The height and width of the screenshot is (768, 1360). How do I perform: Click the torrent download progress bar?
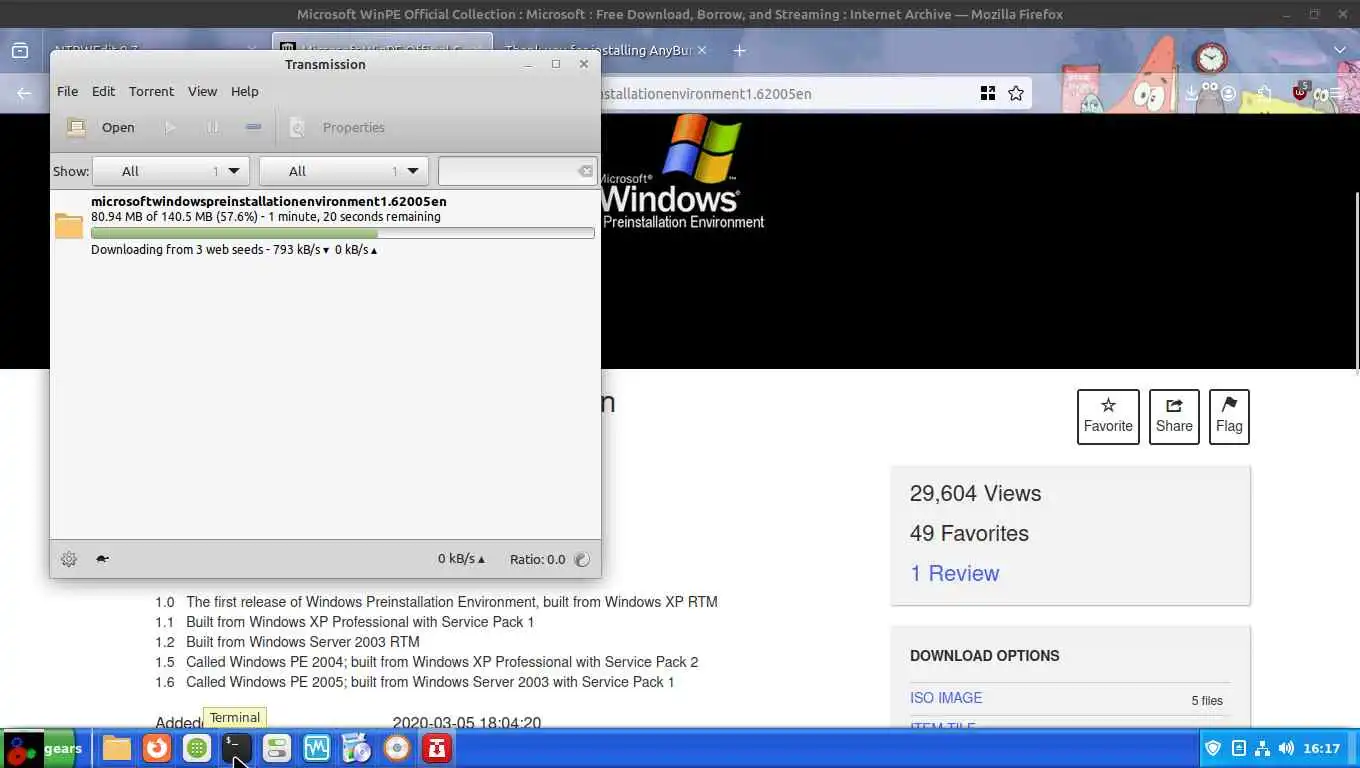[x=343, y=233]
